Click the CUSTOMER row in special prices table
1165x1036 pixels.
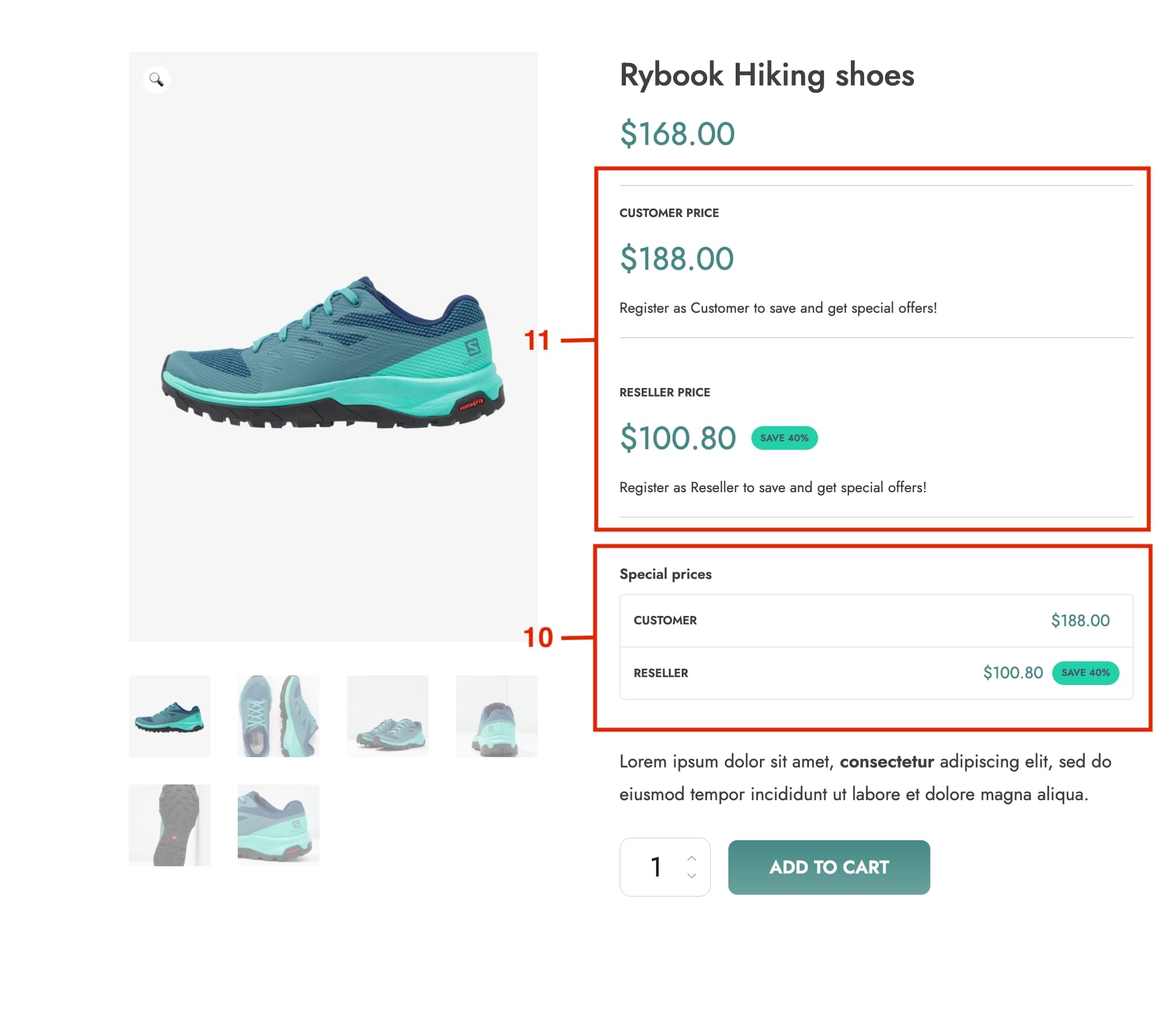point(876,621)
